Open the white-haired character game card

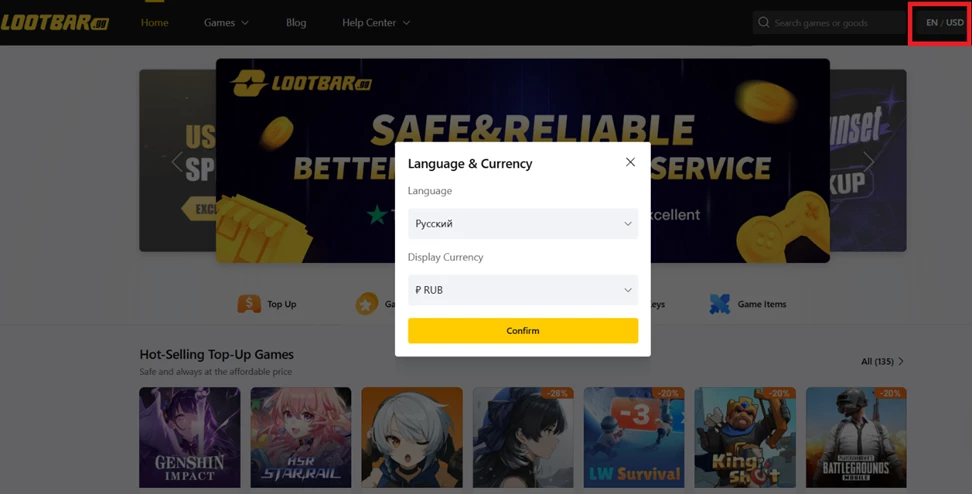pyautogui.click(x=412, y=437)
